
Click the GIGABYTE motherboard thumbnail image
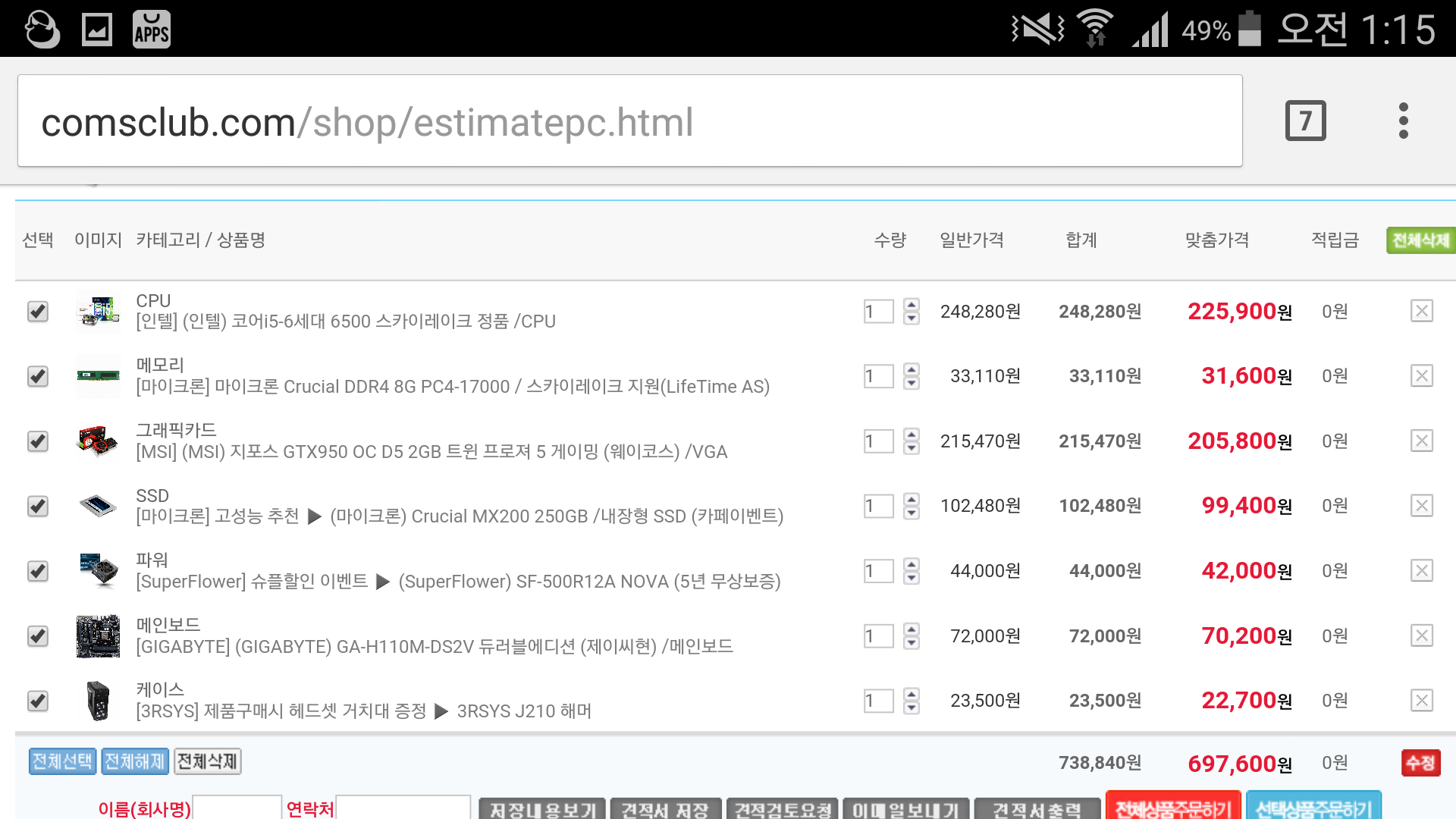[x=99, y=635]
